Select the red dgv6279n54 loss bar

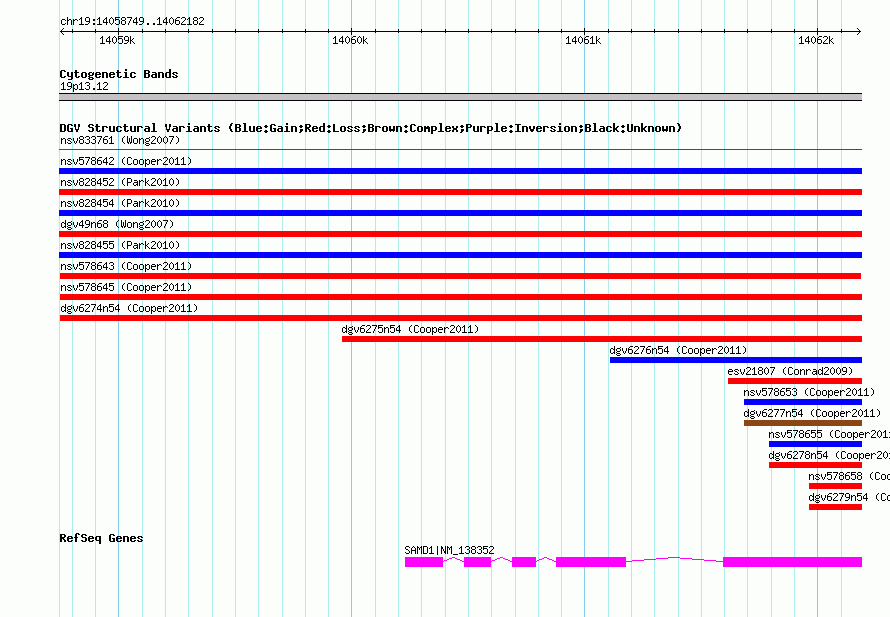pyautogui.click(x=835, y=507)
